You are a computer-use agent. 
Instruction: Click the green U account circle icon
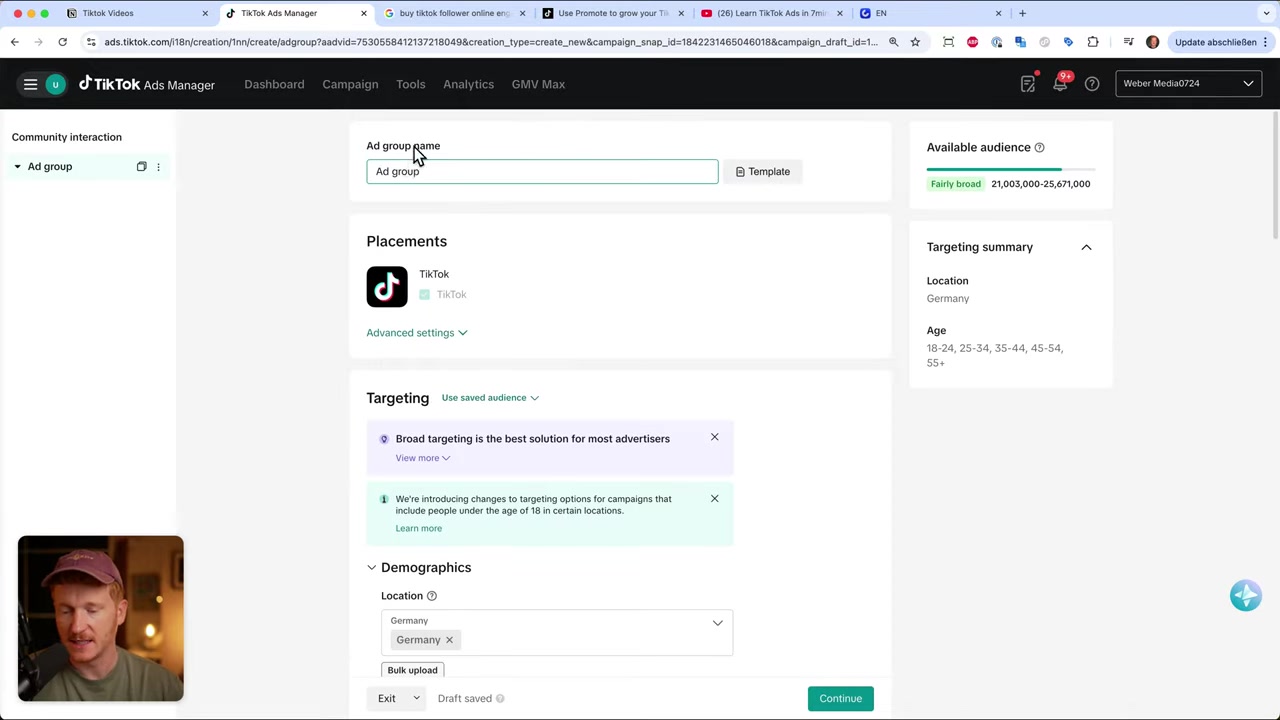click(x=56, y=84)
